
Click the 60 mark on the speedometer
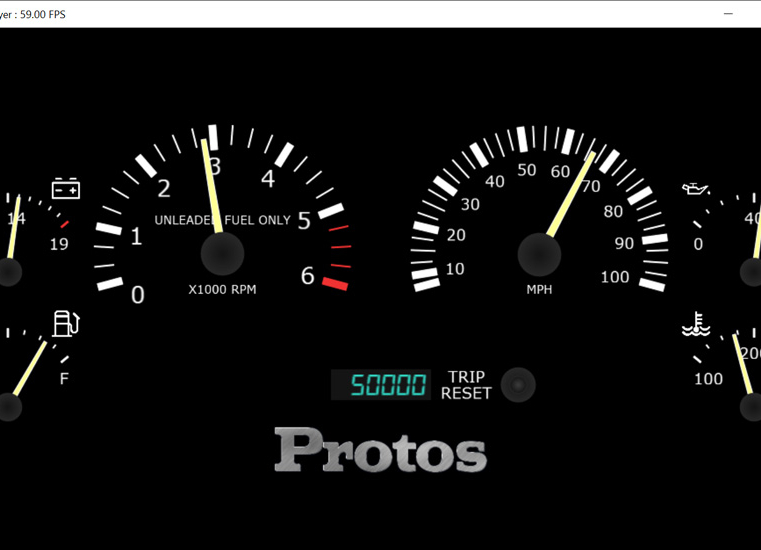(x=560, y=172)
